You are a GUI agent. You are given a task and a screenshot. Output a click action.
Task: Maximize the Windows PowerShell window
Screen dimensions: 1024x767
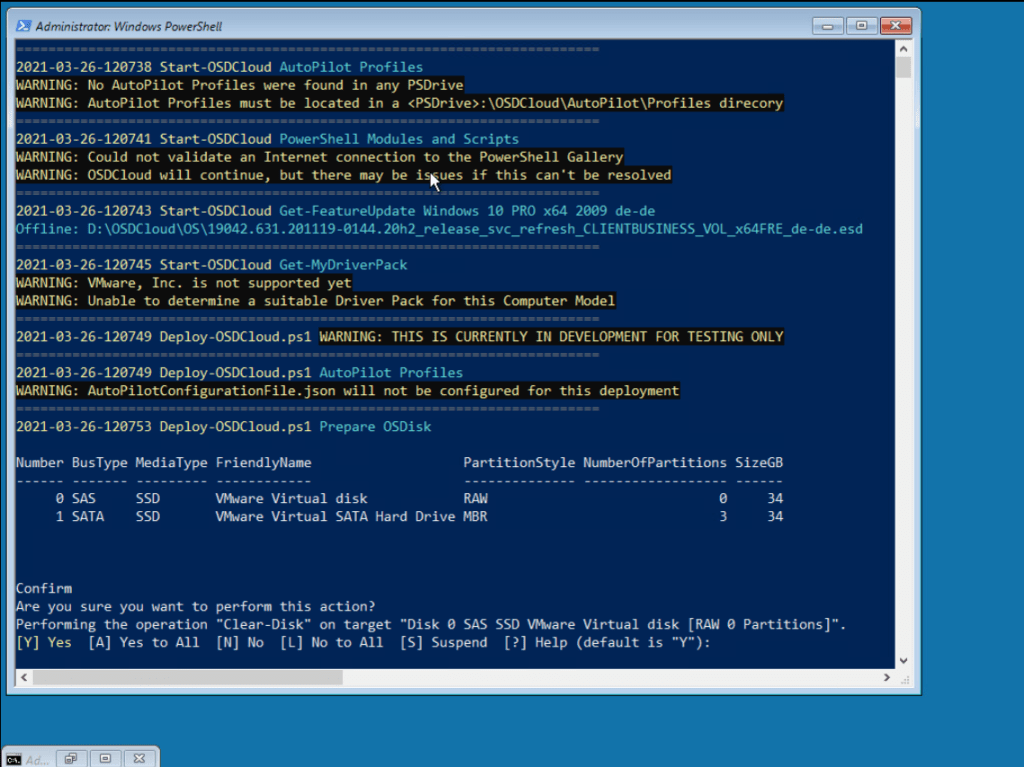click(859, 25)
